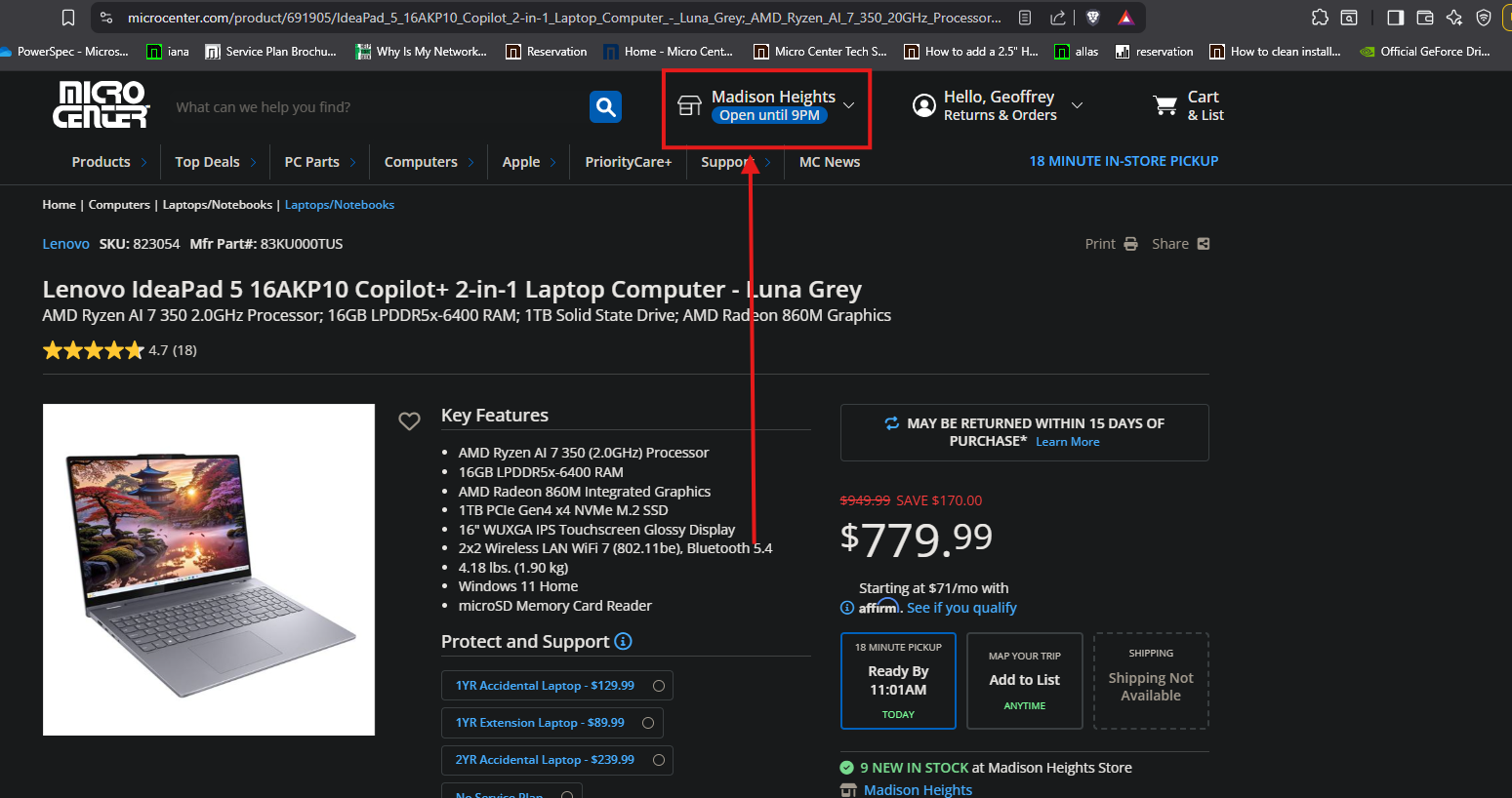The image size is (1512, 798).
Task: Toggle reader mode icon in address bar
Action: 1024,18
